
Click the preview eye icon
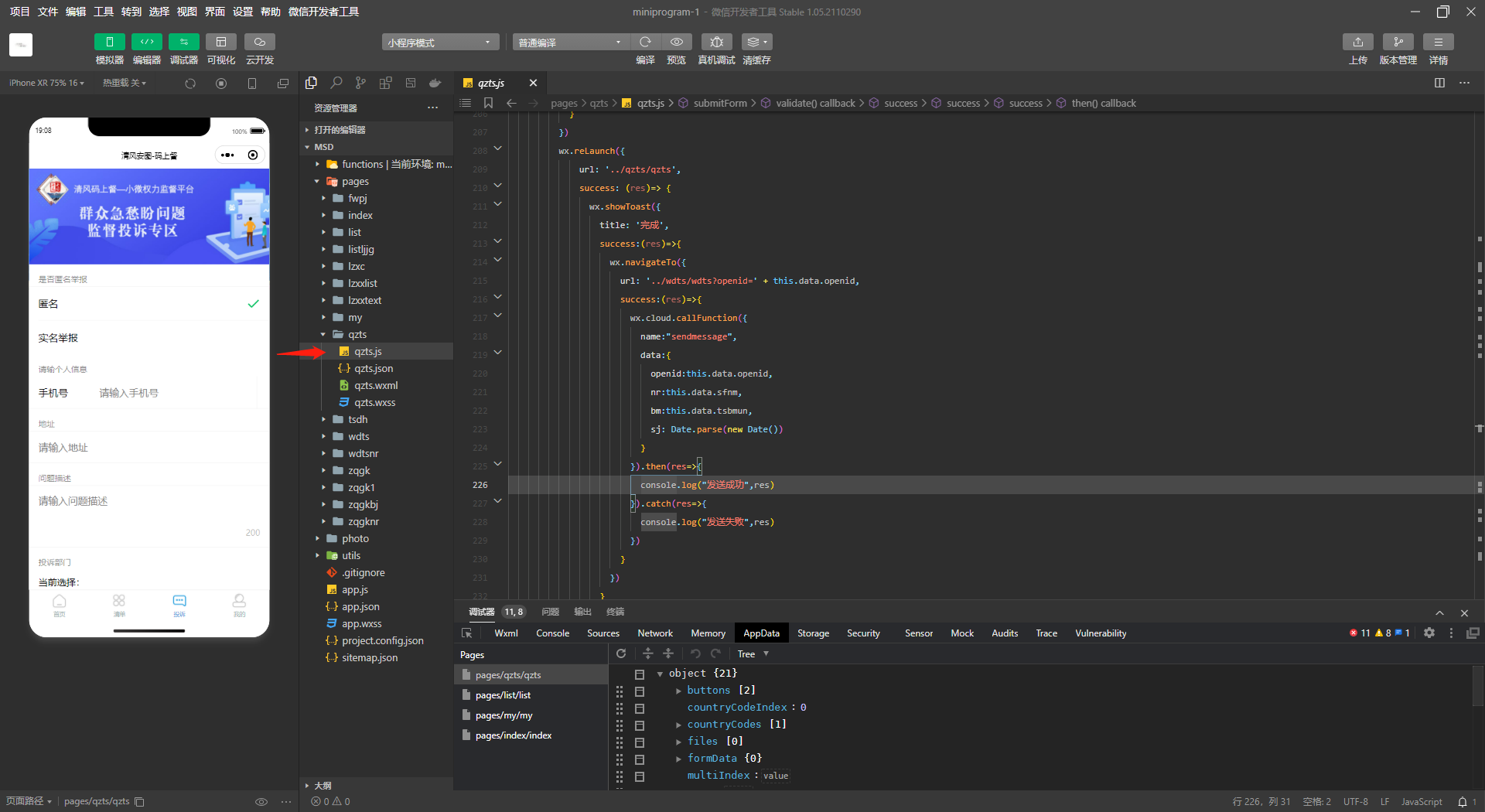point(676,42)
